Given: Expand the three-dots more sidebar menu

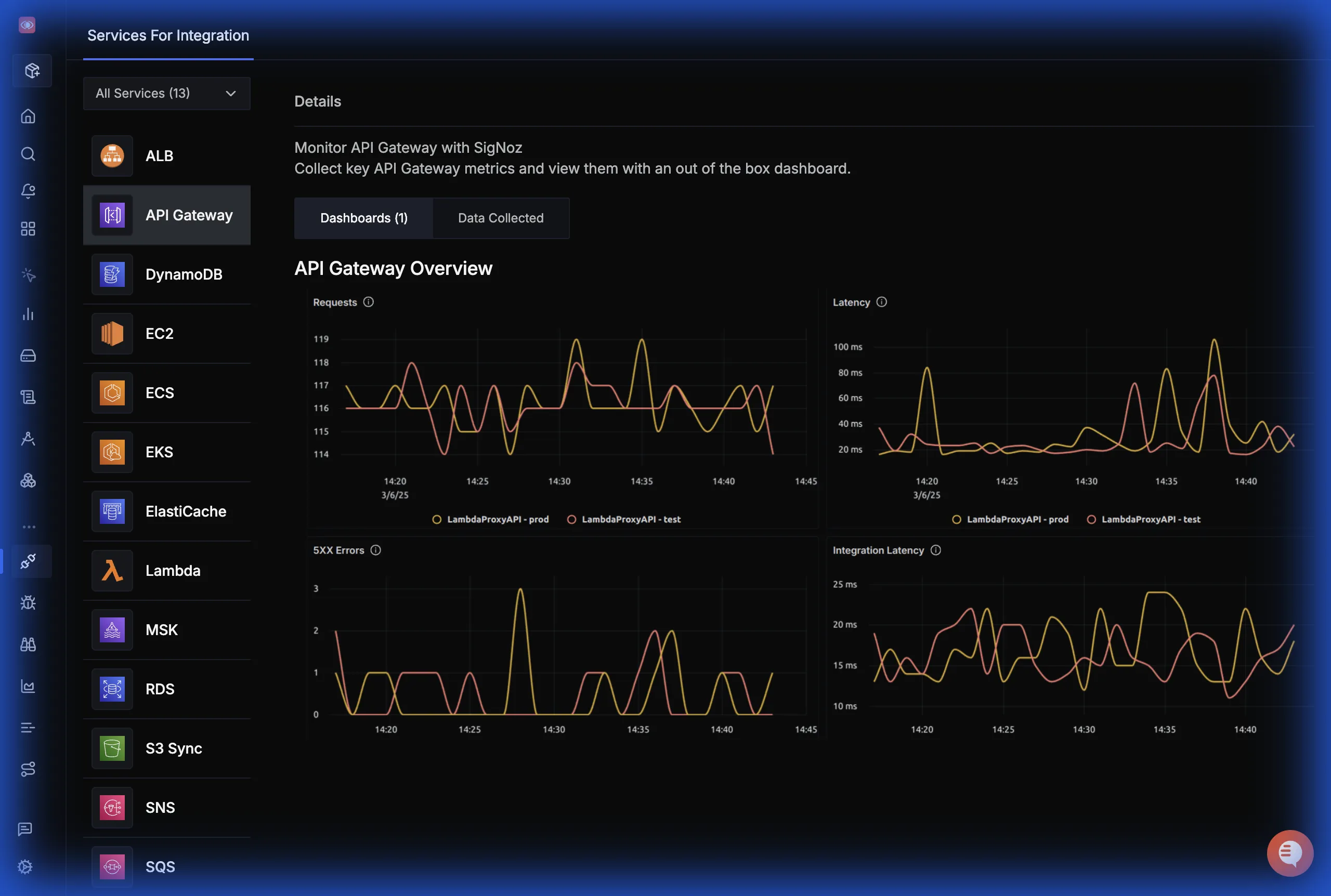Looking at the screenshot, I should [x=29, y=527].
